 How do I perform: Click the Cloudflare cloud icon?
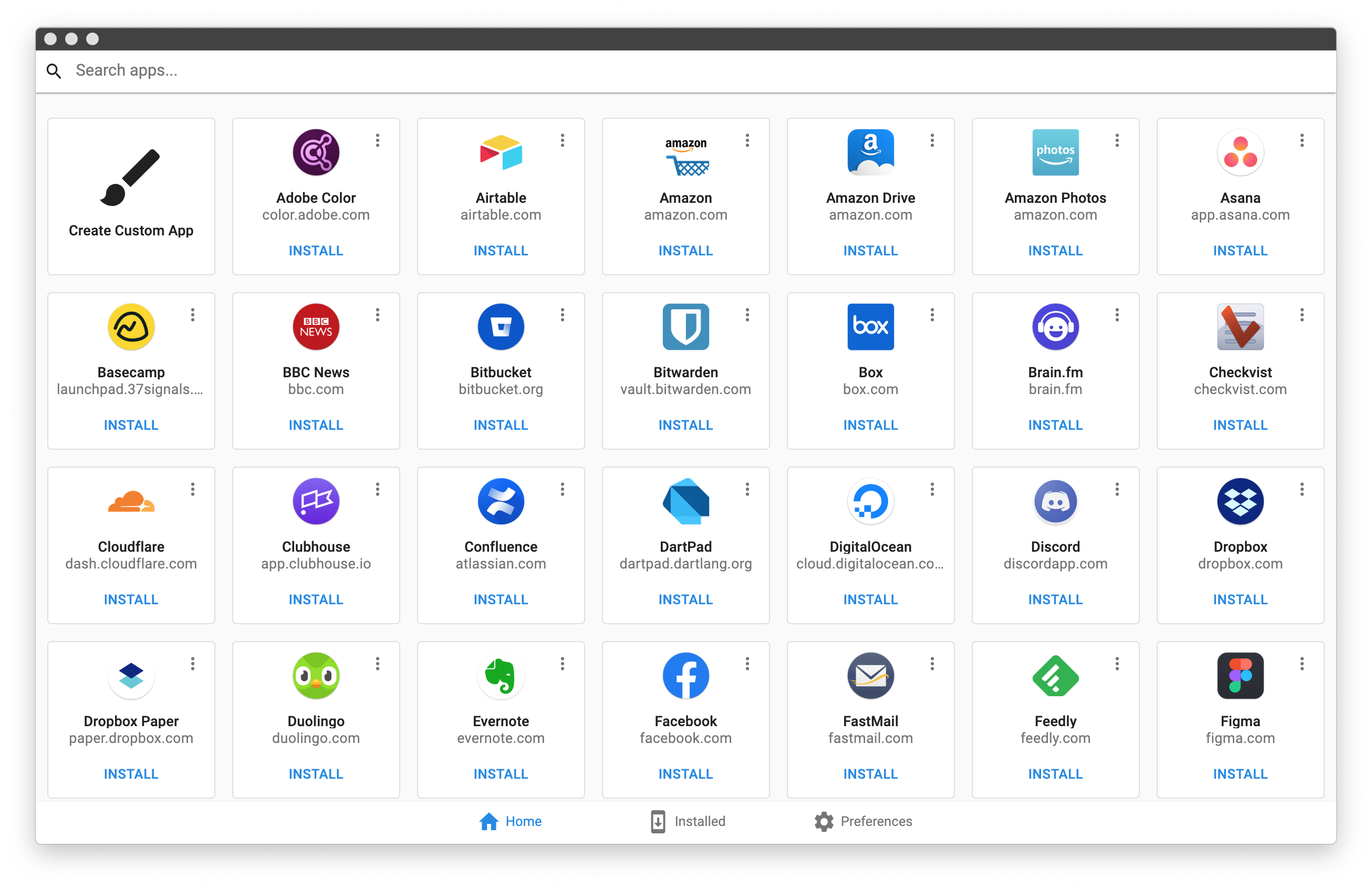click(131, 501)
